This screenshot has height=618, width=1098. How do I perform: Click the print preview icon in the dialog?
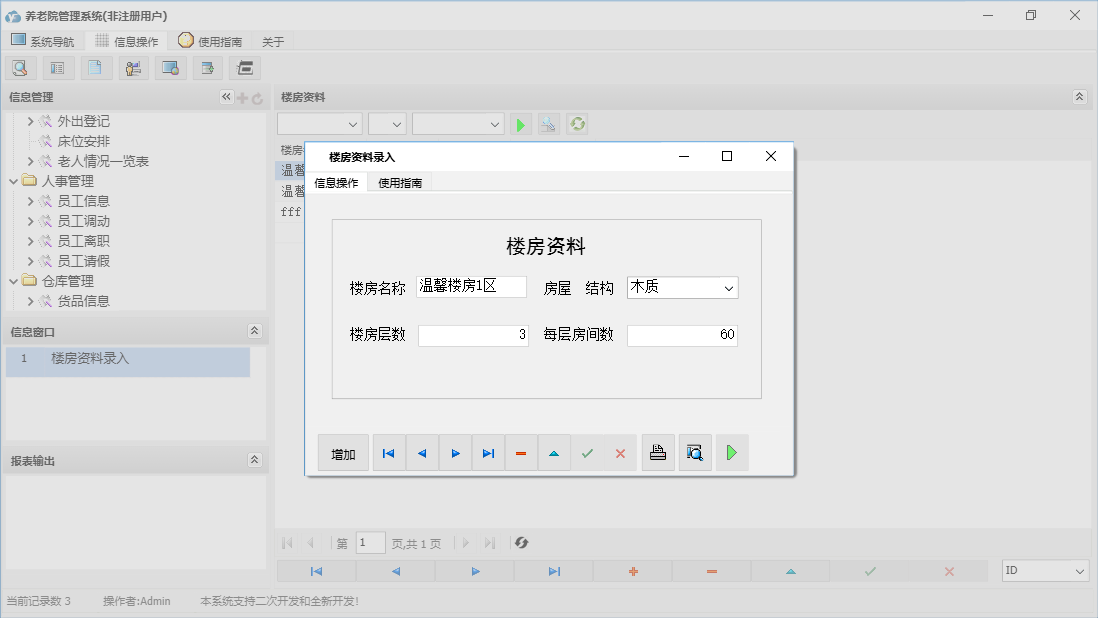(695, 452)
